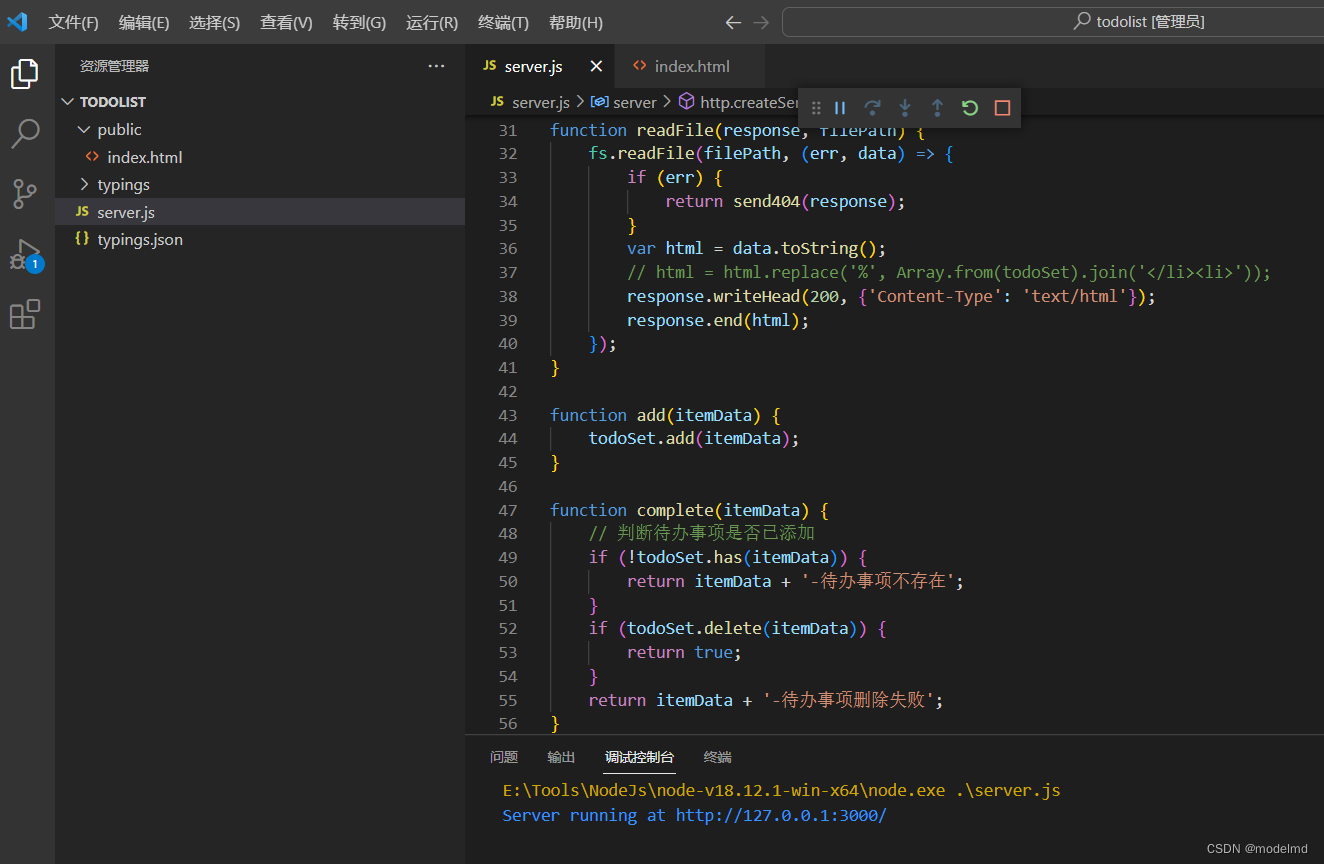Switch to the 问题 panel tab
The width and height of the screenshot is (1324, 864).
tap(504, 757)
